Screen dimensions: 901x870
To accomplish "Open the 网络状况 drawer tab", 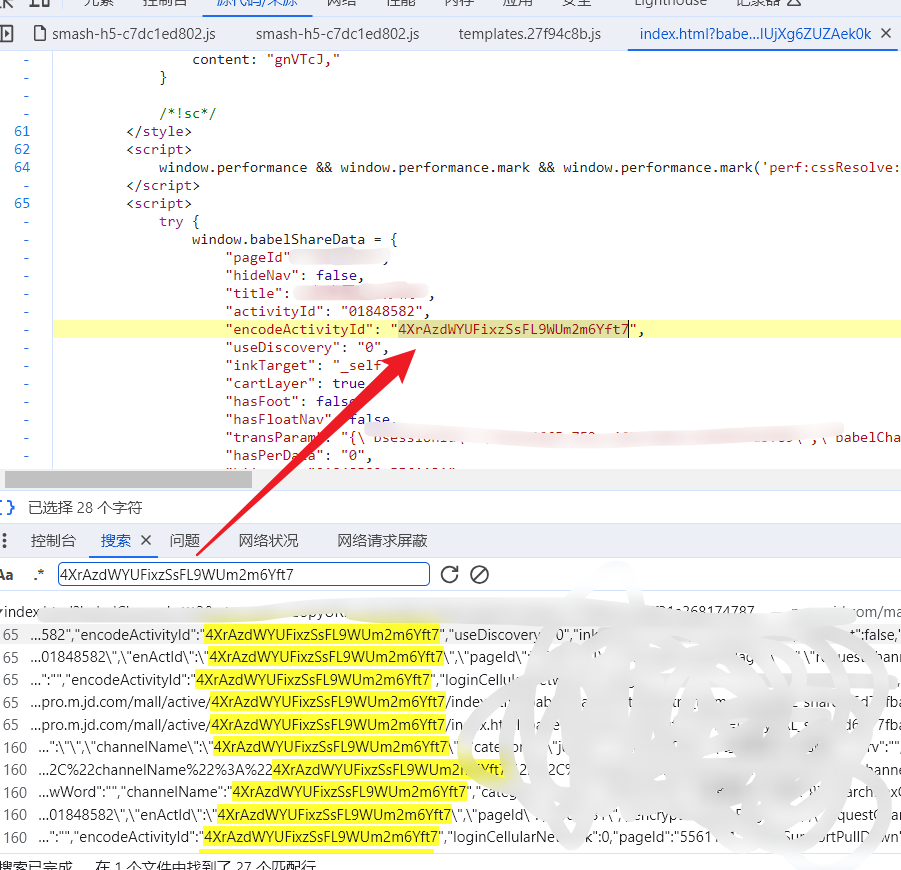I will pyautogui.click(x=268, y=540).
